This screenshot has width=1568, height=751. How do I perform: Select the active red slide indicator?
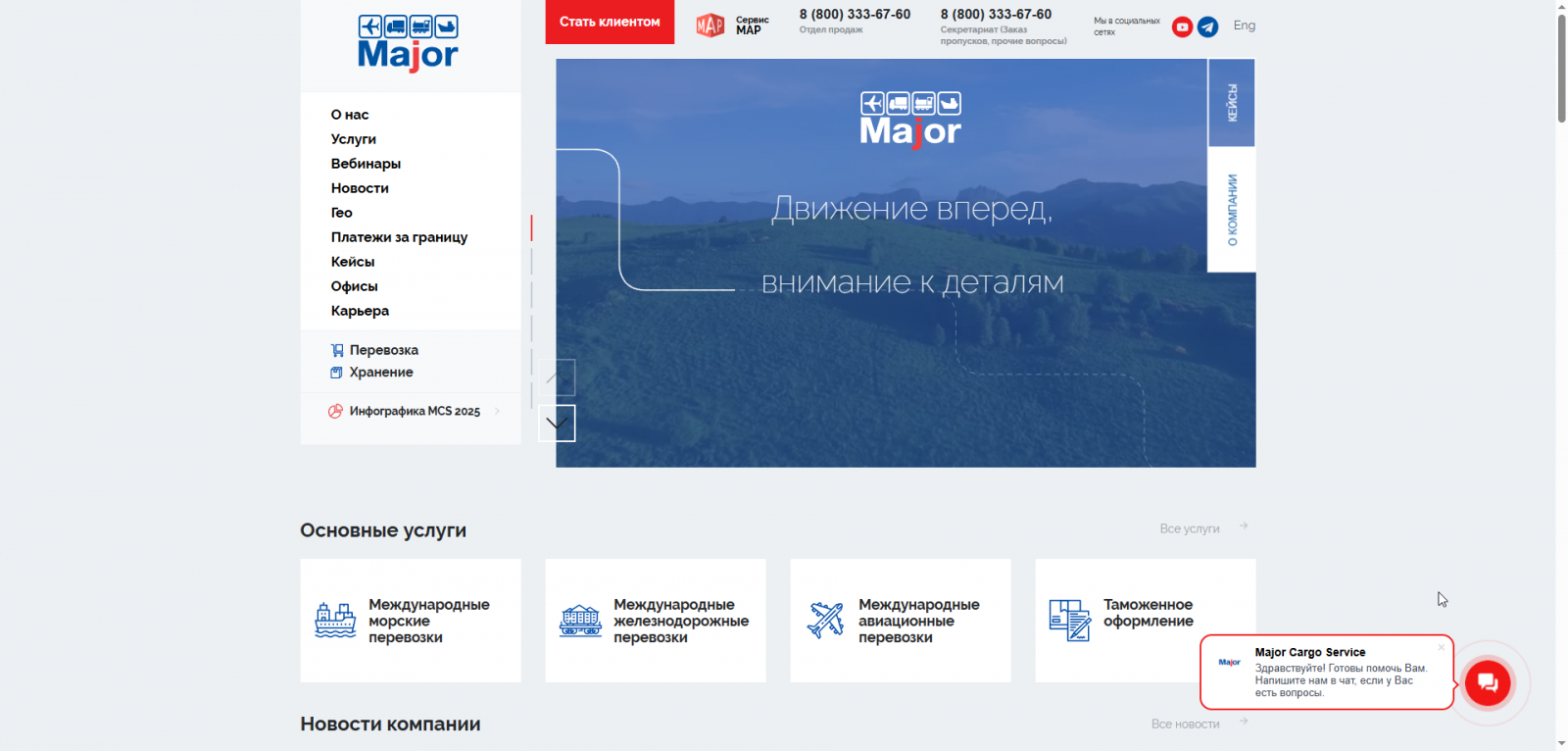[x=531, y=227]
